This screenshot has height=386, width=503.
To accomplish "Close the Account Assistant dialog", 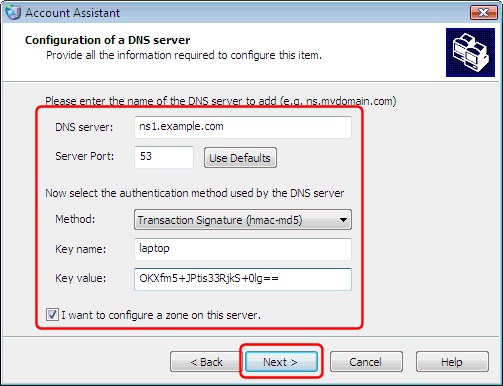I will tap(483, 13).
